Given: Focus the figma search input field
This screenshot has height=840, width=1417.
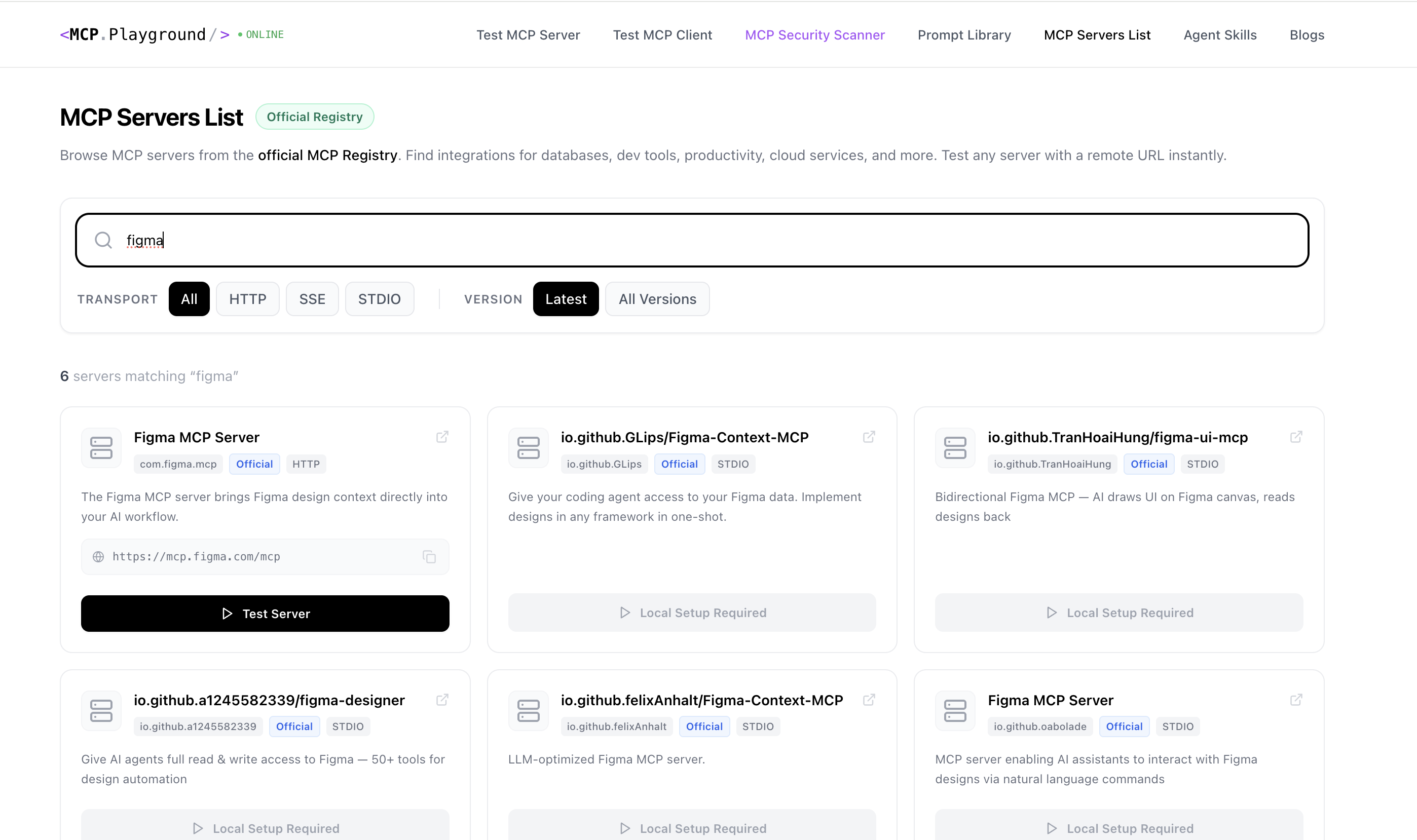Looking at the screenshot, I should tap(679, 240).
